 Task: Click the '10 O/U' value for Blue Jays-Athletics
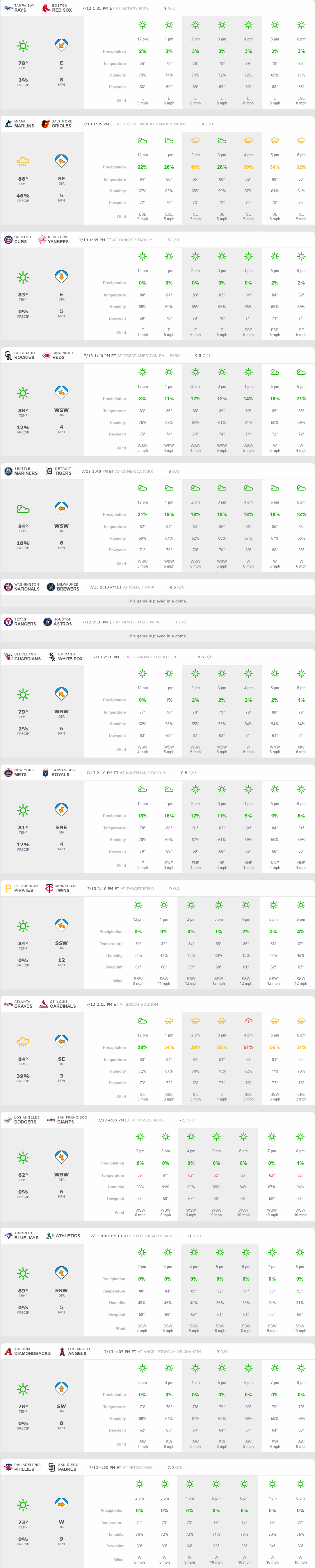195,1236
